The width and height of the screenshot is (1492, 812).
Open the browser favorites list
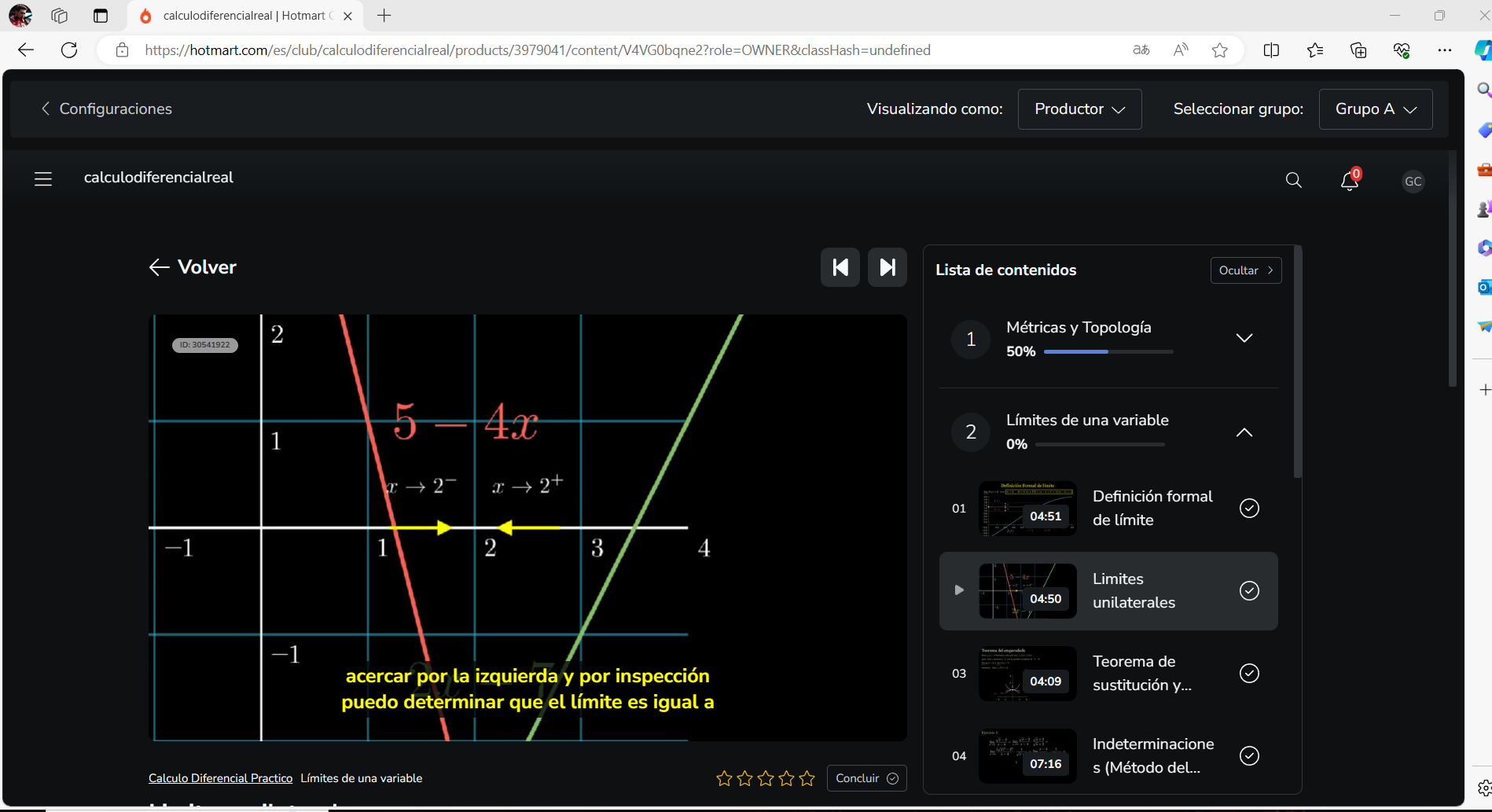[1315, 50]
